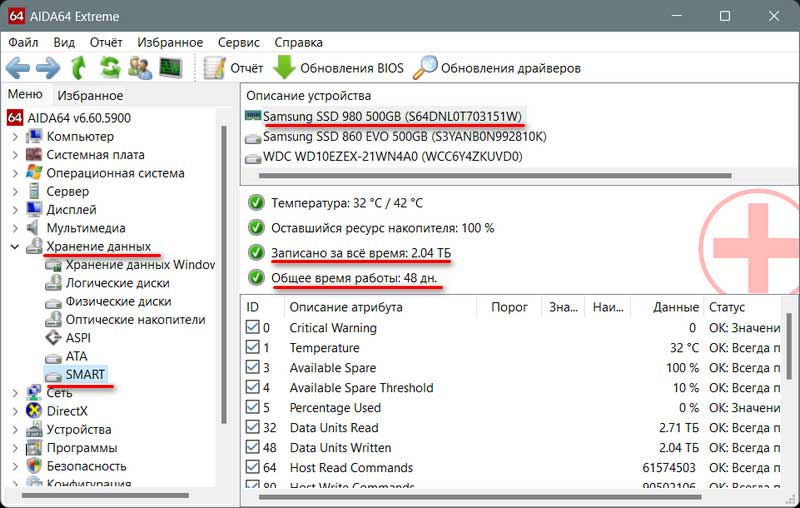Expand the Сервер tree node
This screenshot has width=800, height=508.
(15, 192)
